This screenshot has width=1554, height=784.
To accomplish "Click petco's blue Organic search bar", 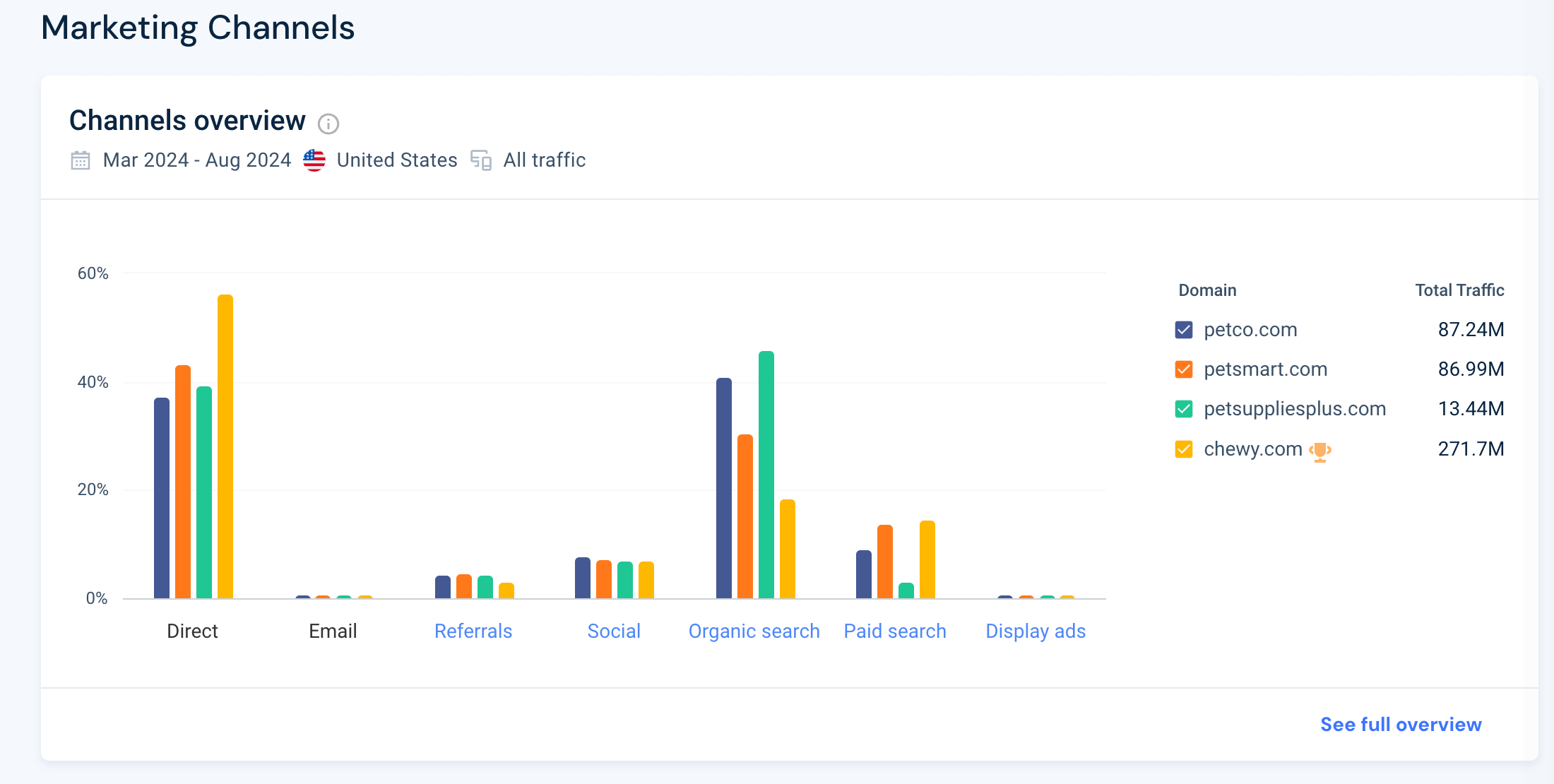I will pyautogui.click(x=724, y=488).
